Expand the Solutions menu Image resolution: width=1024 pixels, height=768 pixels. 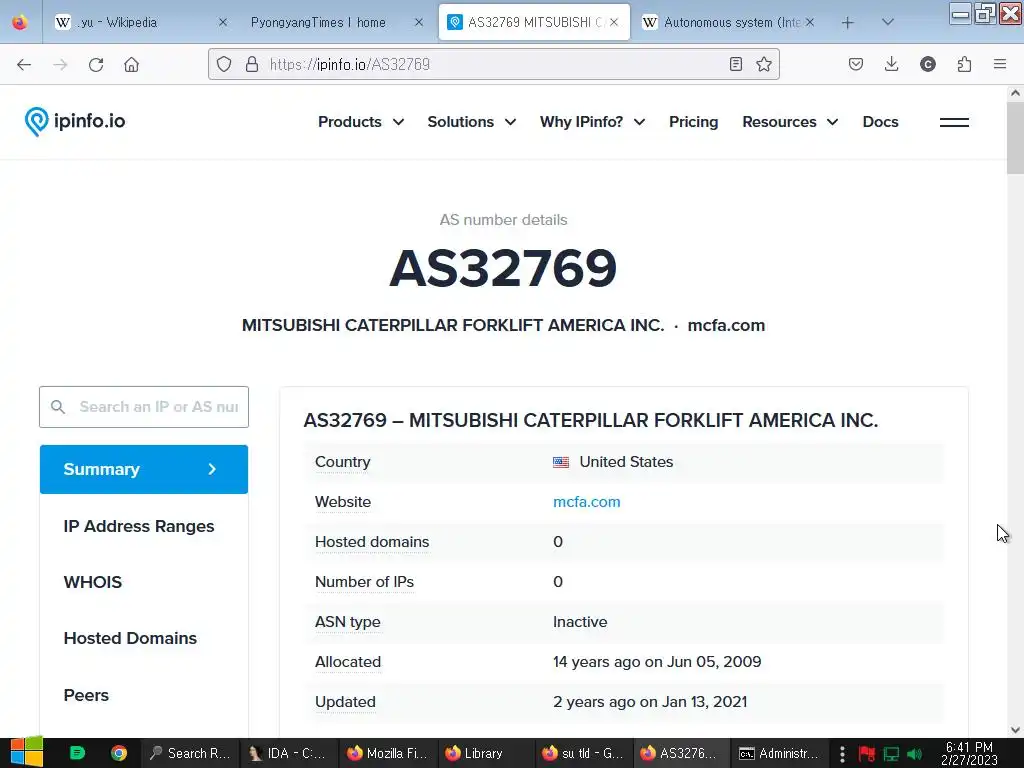click(x=472, y=122)
